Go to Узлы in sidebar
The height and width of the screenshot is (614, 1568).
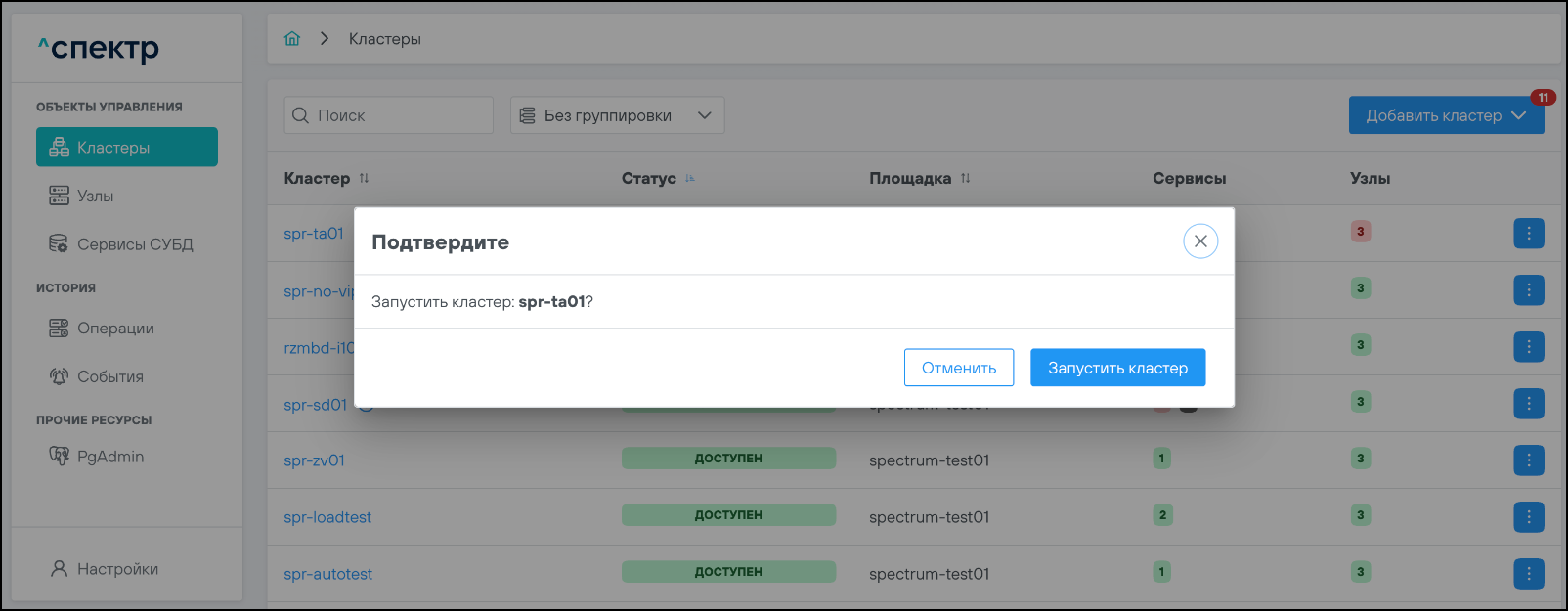click(96, 197)
